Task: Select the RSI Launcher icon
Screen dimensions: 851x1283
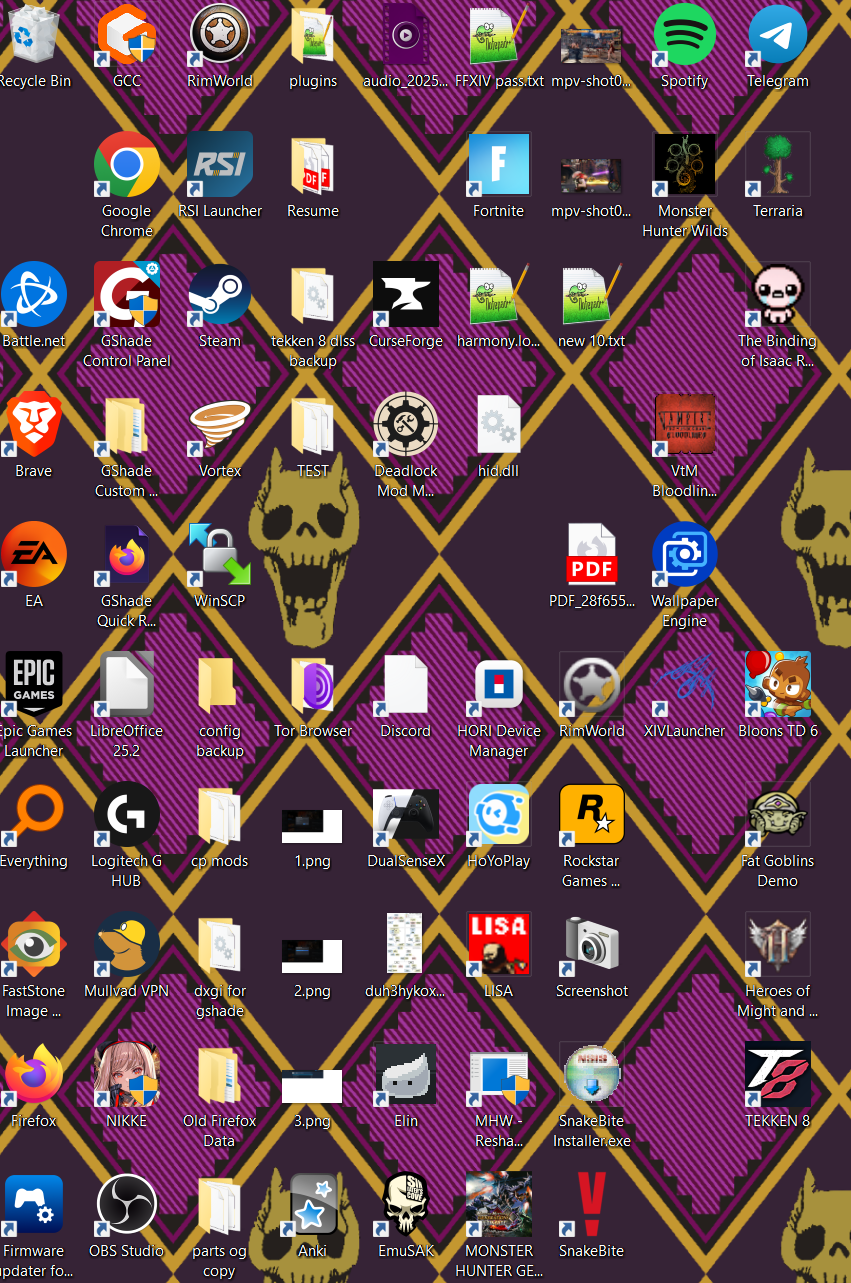Action: (x=220, y=165)
